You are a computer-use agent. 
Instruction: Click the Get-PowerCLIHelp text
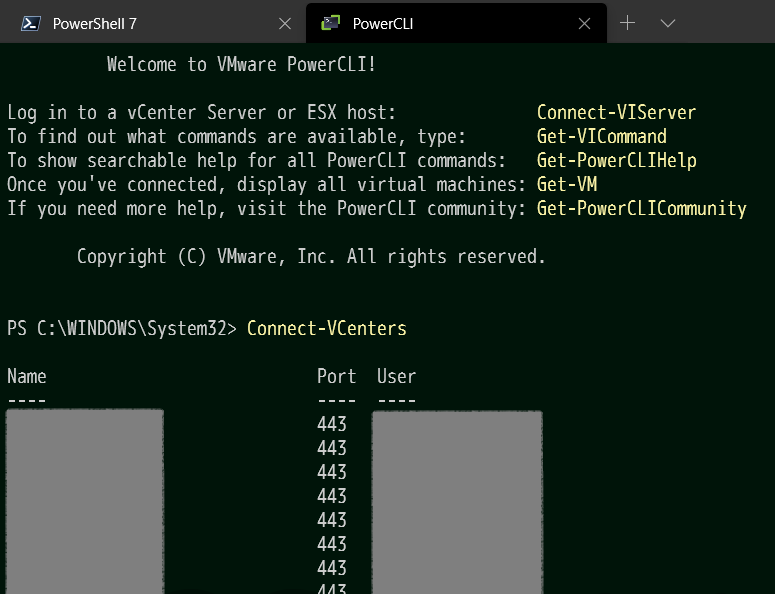[x=616, y=161]
